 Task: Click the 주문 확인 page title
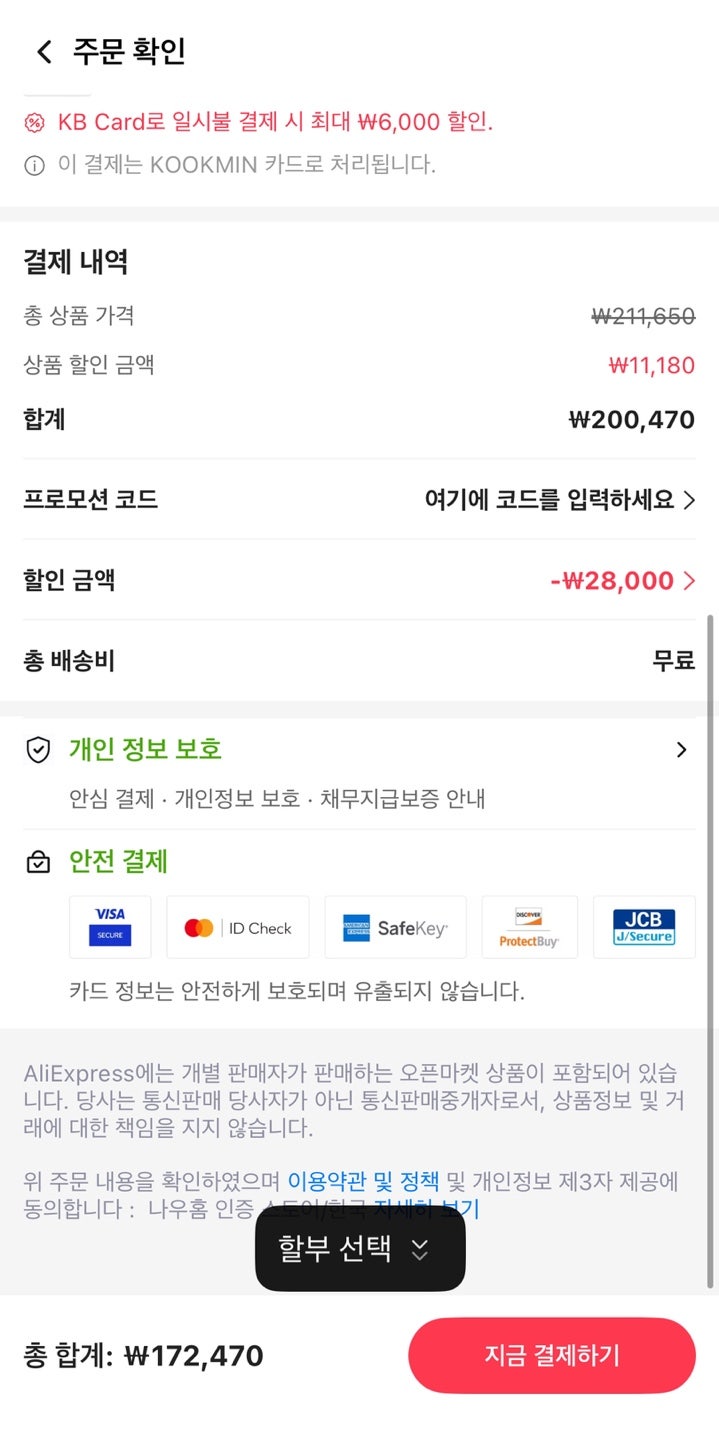pos(129,52)
